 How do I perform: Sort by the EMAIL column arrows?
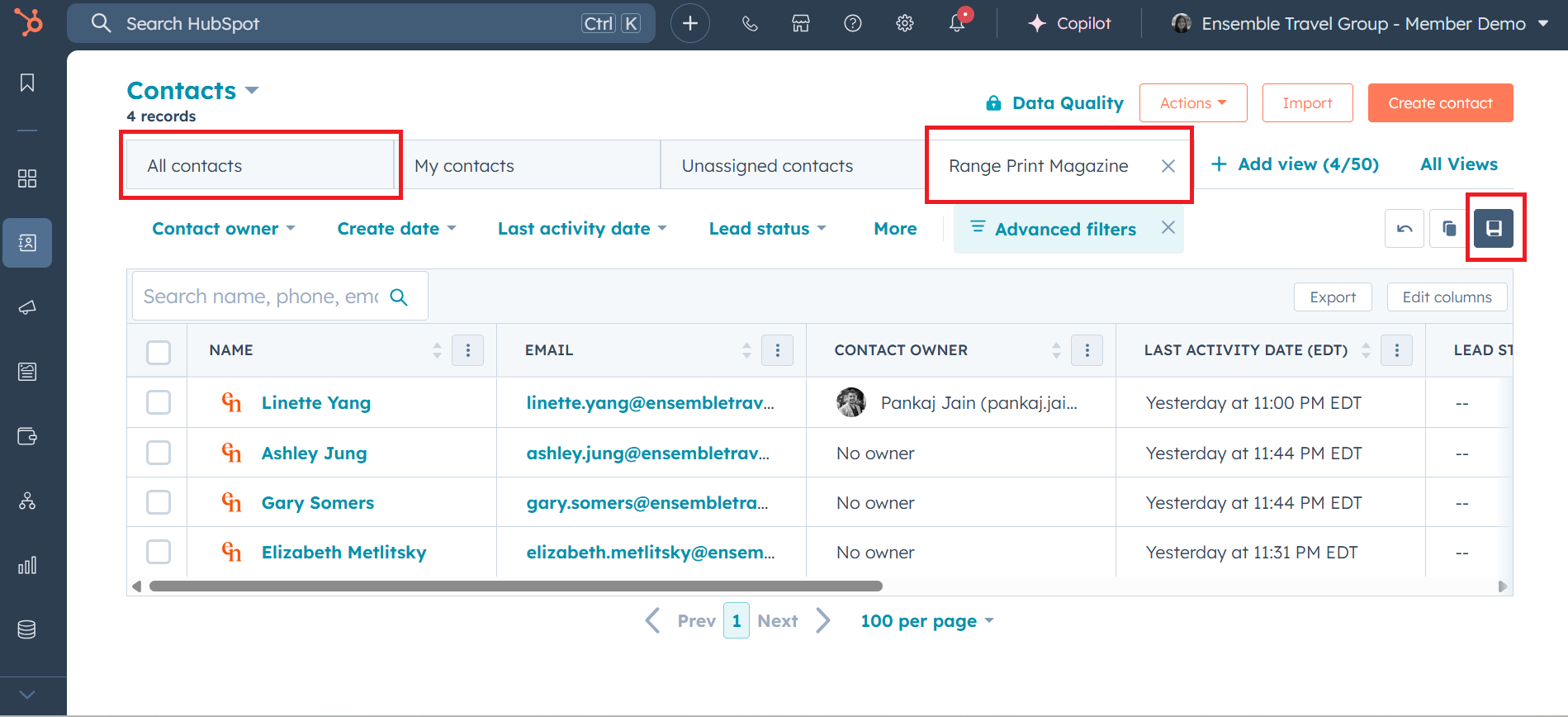click(x=746, y=350)
